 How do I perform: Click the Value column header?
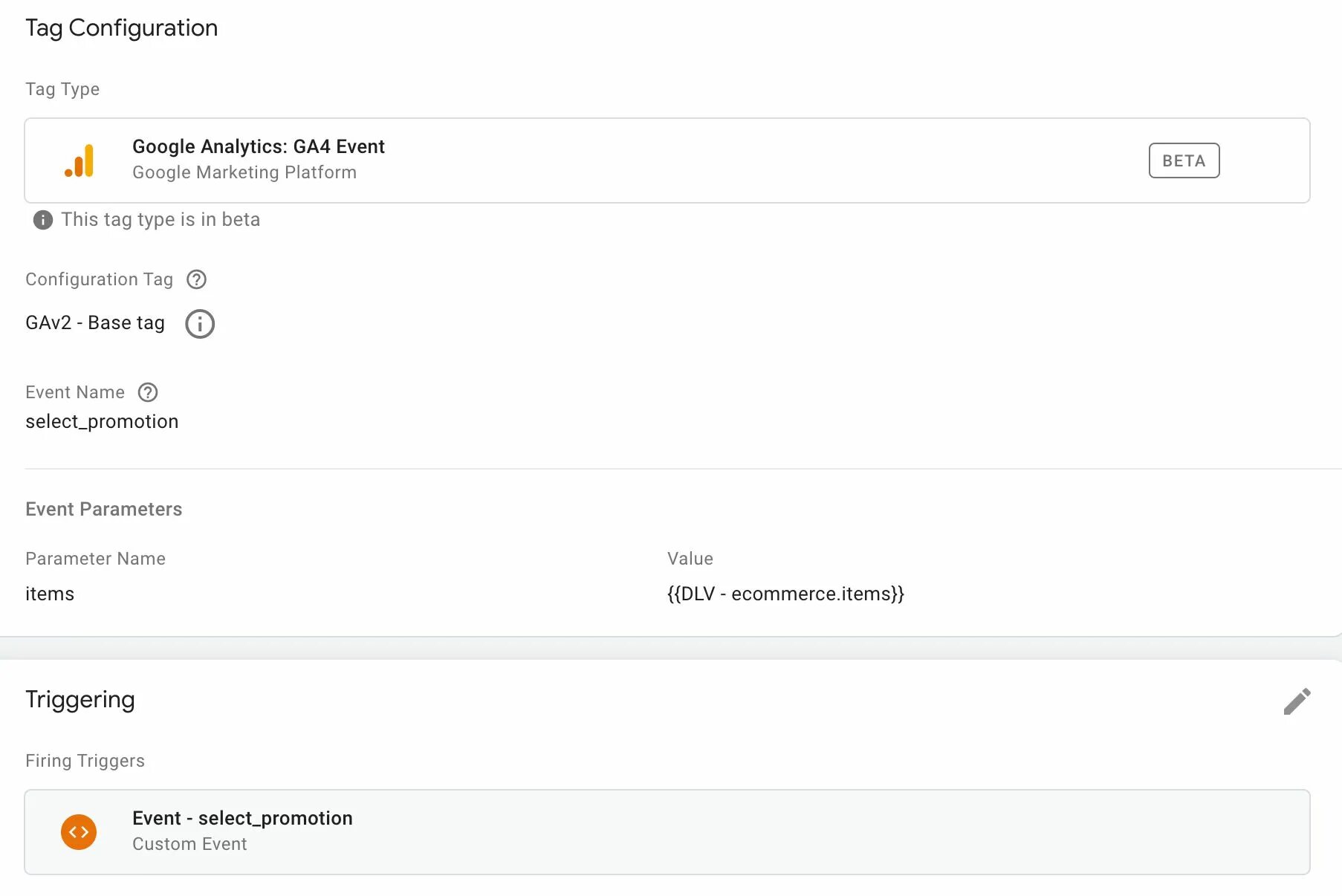690,559
